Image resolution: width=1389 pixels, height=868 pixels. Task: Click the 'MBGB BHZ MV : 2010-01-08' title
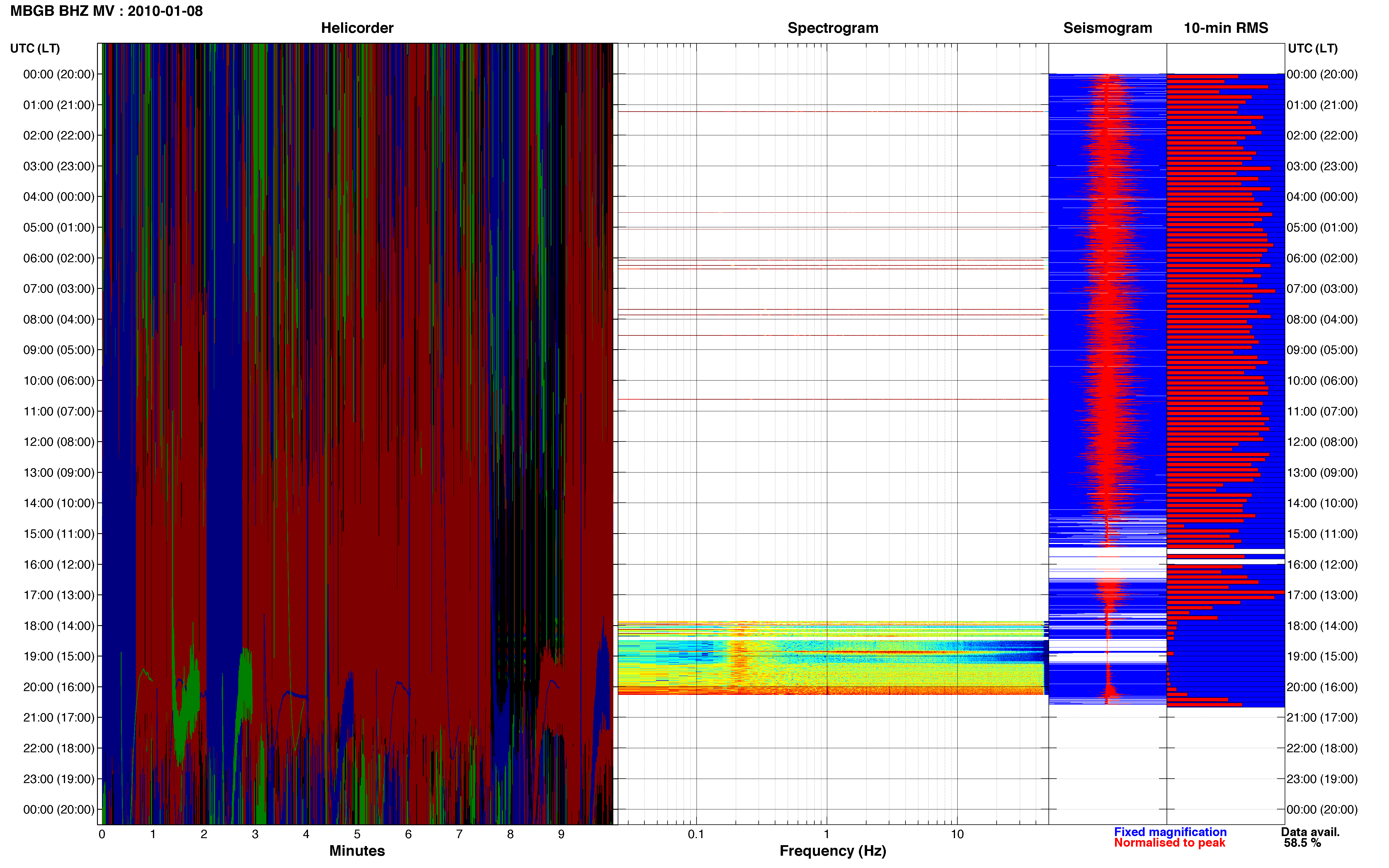107,11
